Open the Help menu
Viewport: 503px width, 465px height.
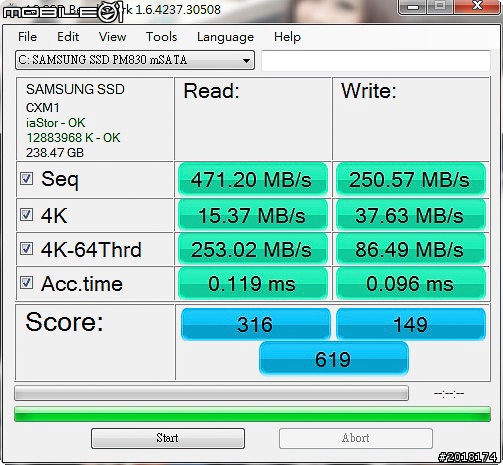click(287, 37)
